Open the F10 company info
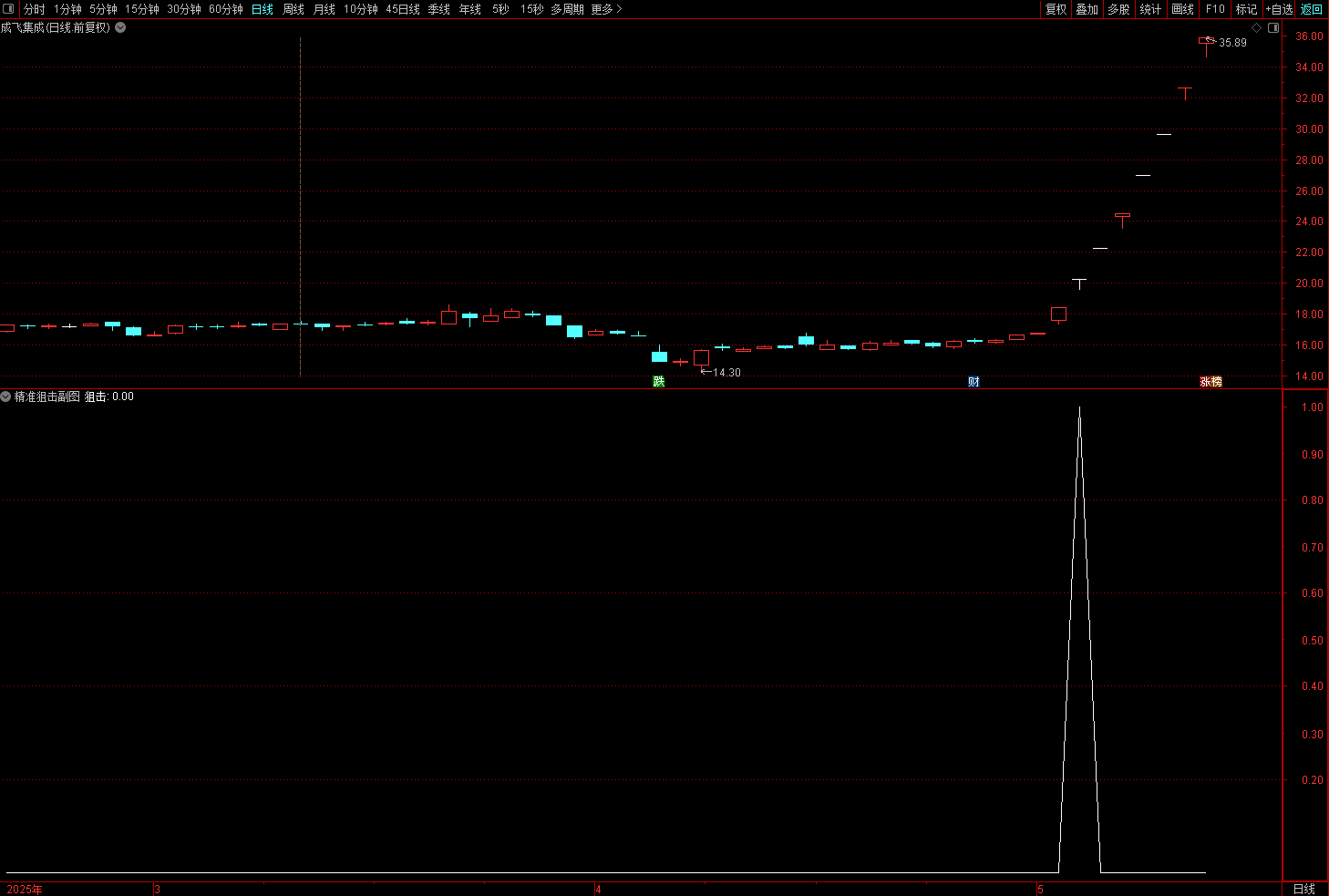Image resolution: width=1329 pixels, height=896 pixels. pyautogui.click(x=1215, y=9)
